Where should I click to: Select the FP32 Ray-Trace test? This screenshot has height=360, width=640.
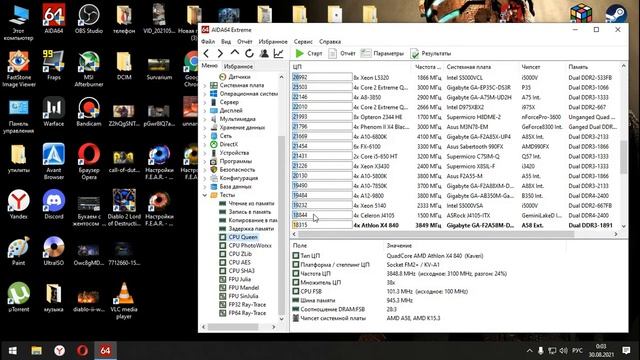click(242, 304)
